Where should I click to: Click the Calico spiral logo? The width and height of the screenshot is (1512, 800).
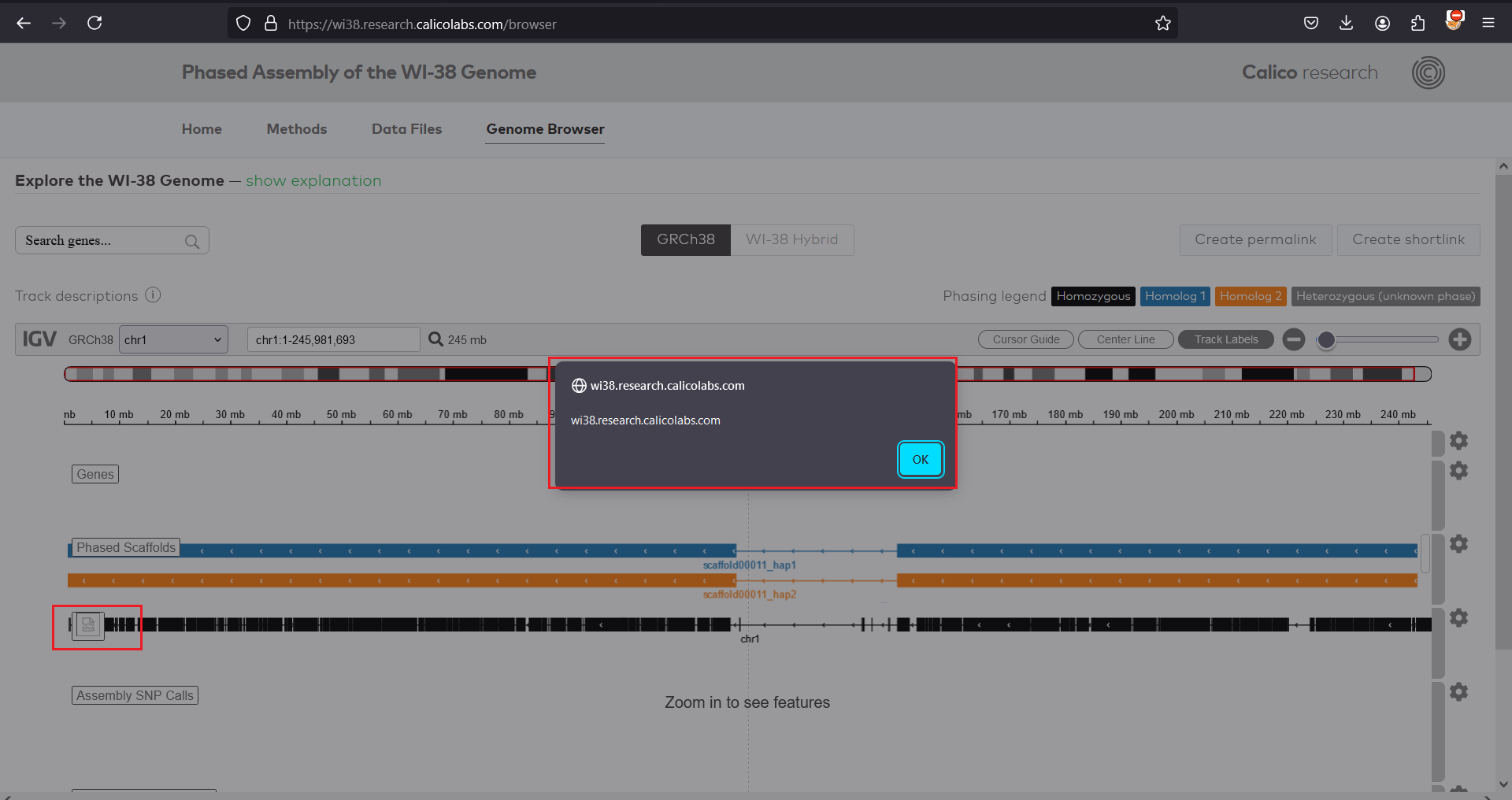pyautogui.click(x=1429, y=72)
